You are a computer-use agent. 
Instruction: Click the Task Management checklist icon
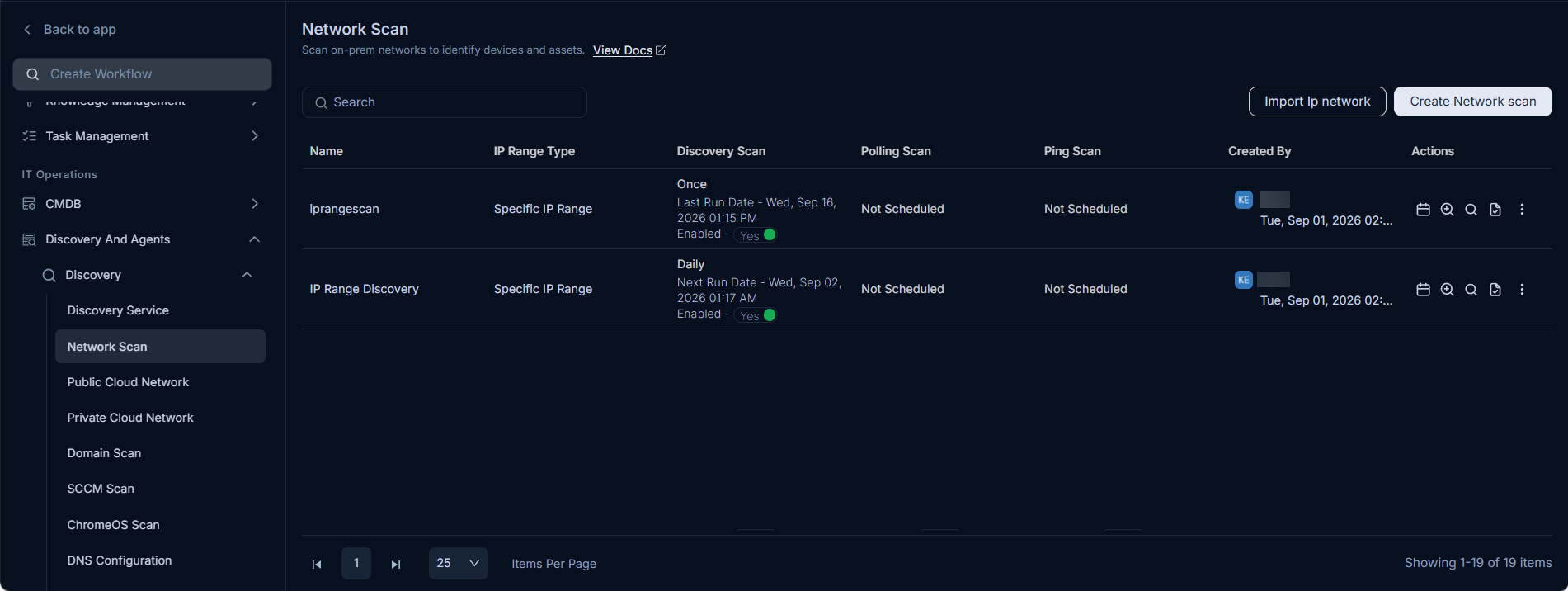point(30,136)
